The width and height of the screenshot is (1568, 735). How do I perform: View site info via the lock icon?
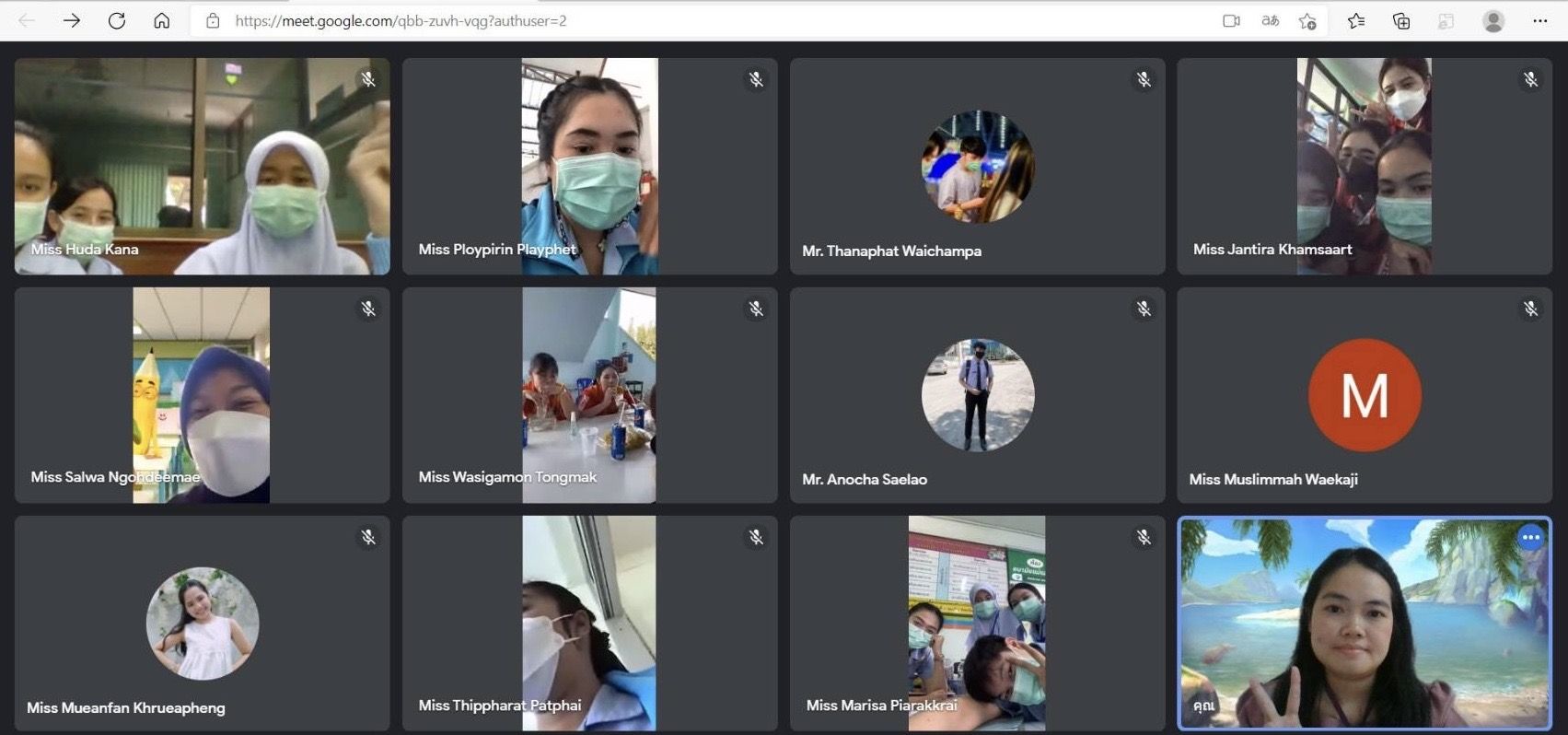(213, 20)
